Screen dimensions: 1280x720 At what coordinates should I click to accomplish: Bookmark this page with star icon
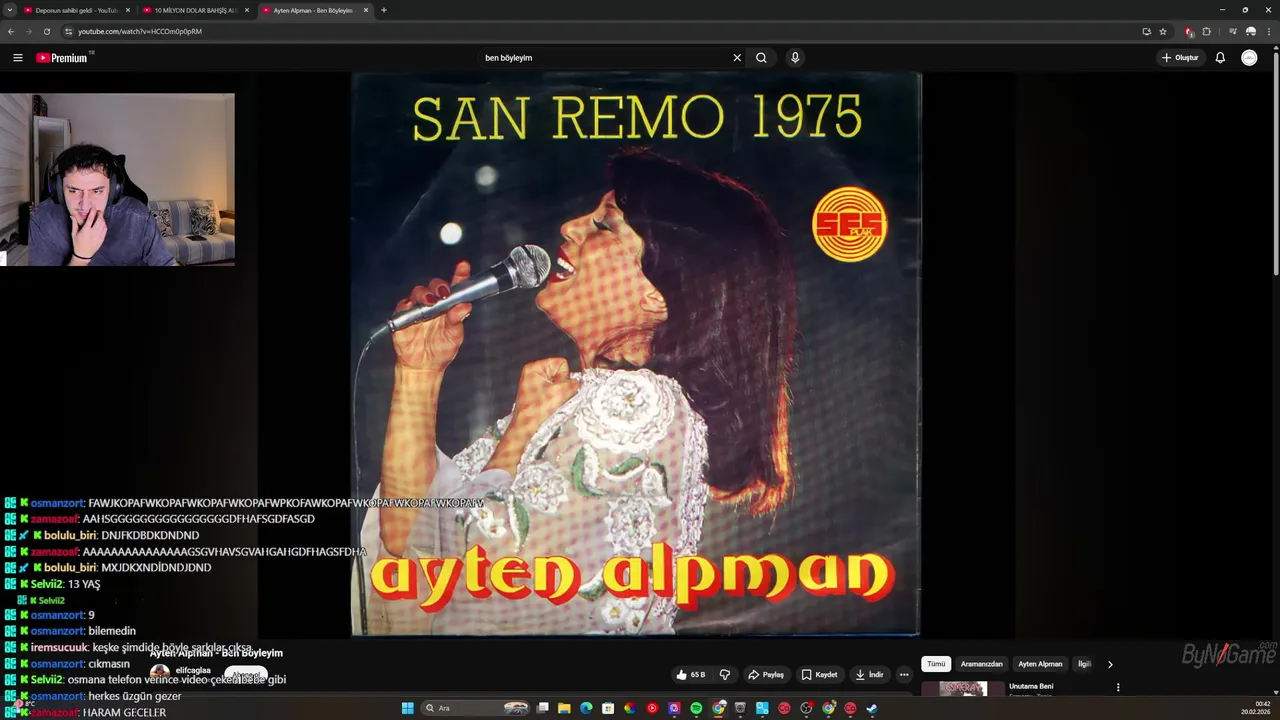tap(1163, 31)
